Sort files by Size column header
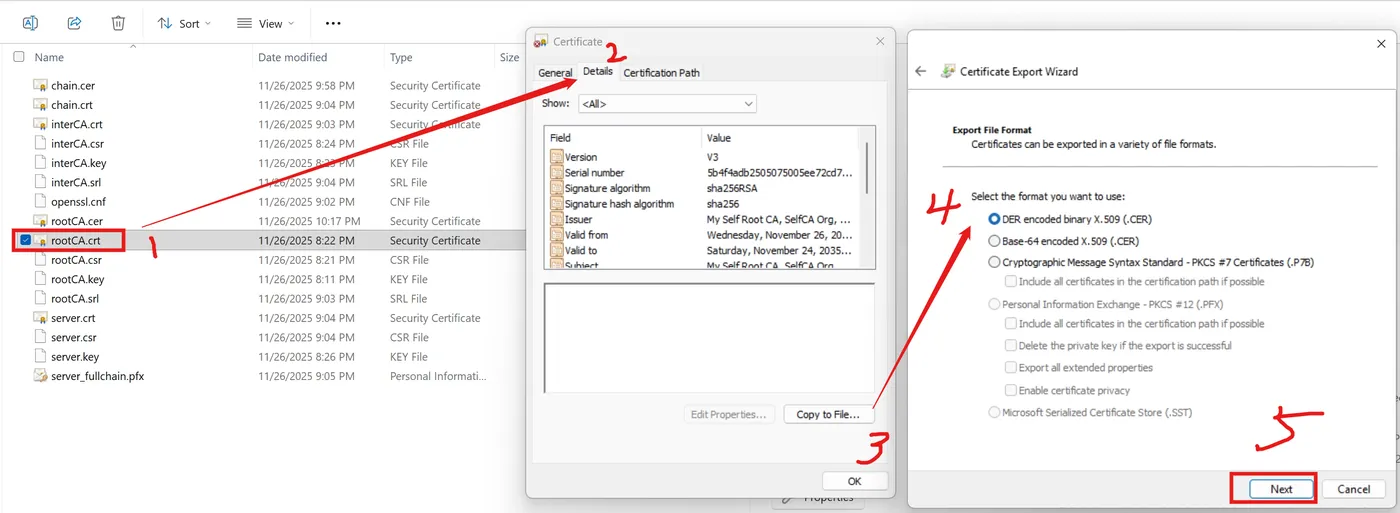 coord(510,58)
